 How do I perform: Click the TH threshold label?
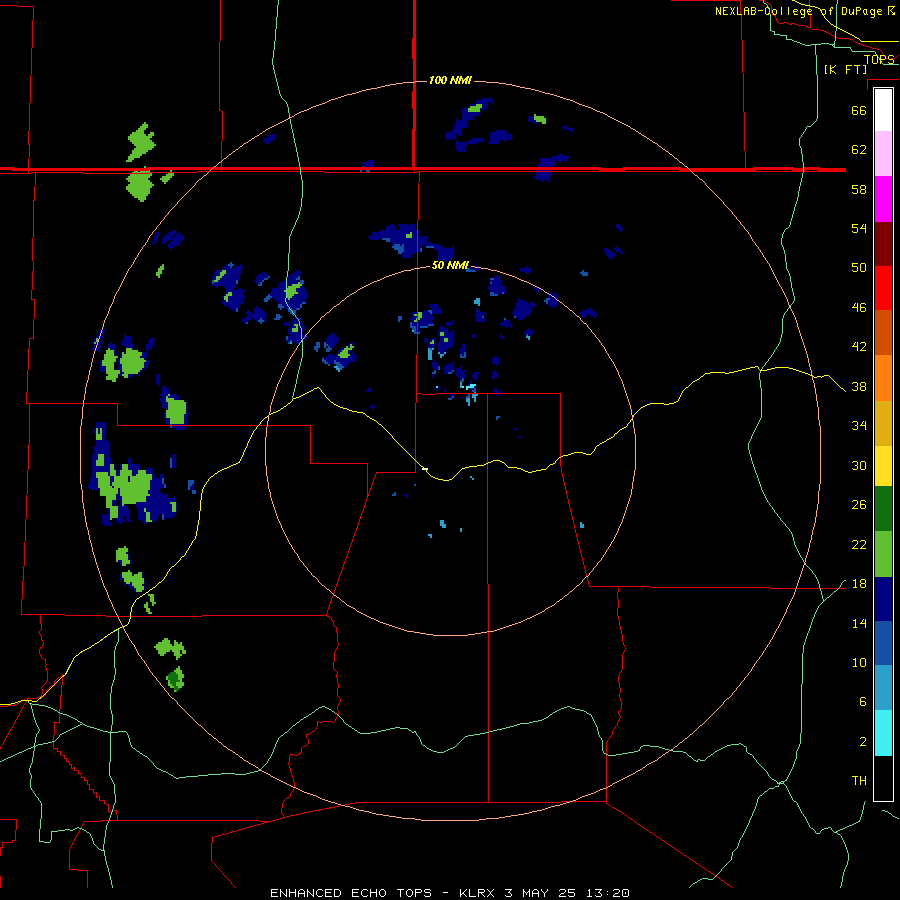pos(859,781)
